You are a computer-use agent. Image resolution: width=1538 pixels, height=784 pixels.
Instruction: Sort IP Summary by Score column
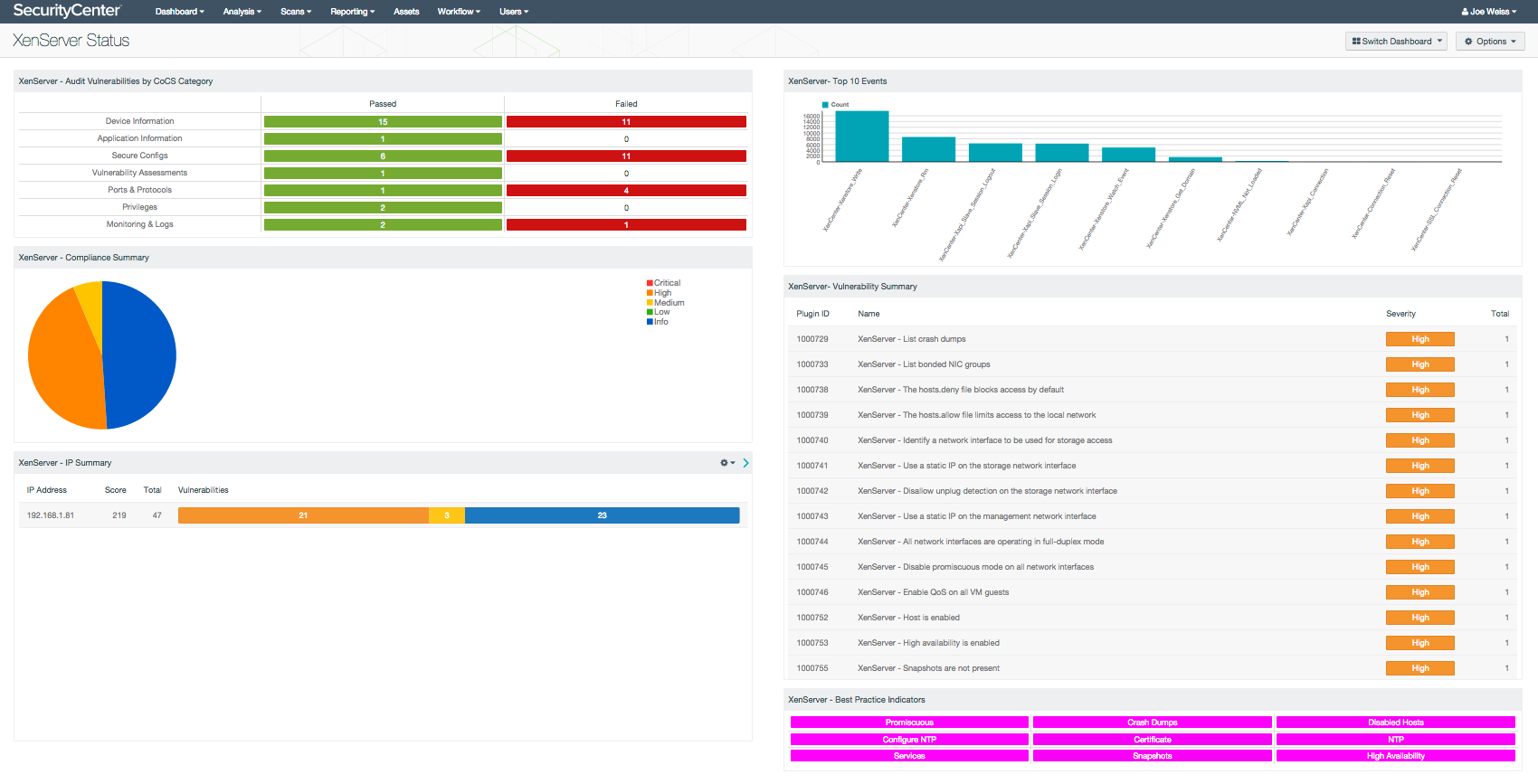point(116,490)
